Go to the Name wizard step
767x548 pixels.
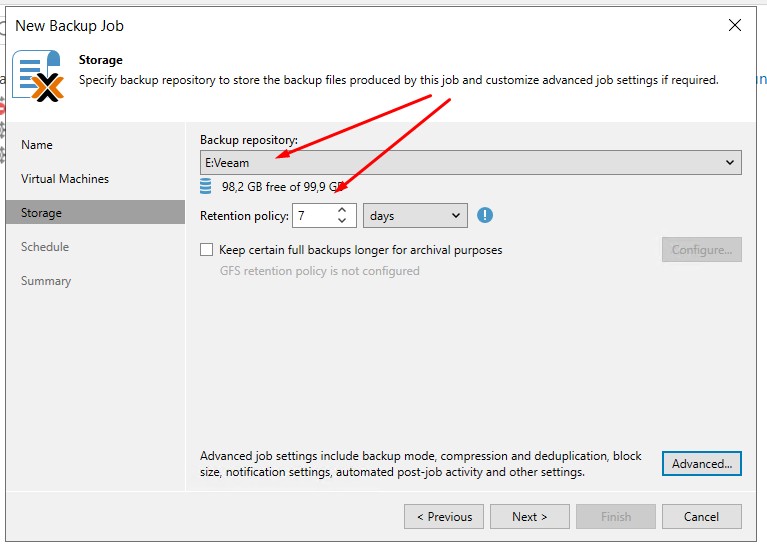point(37,145)
